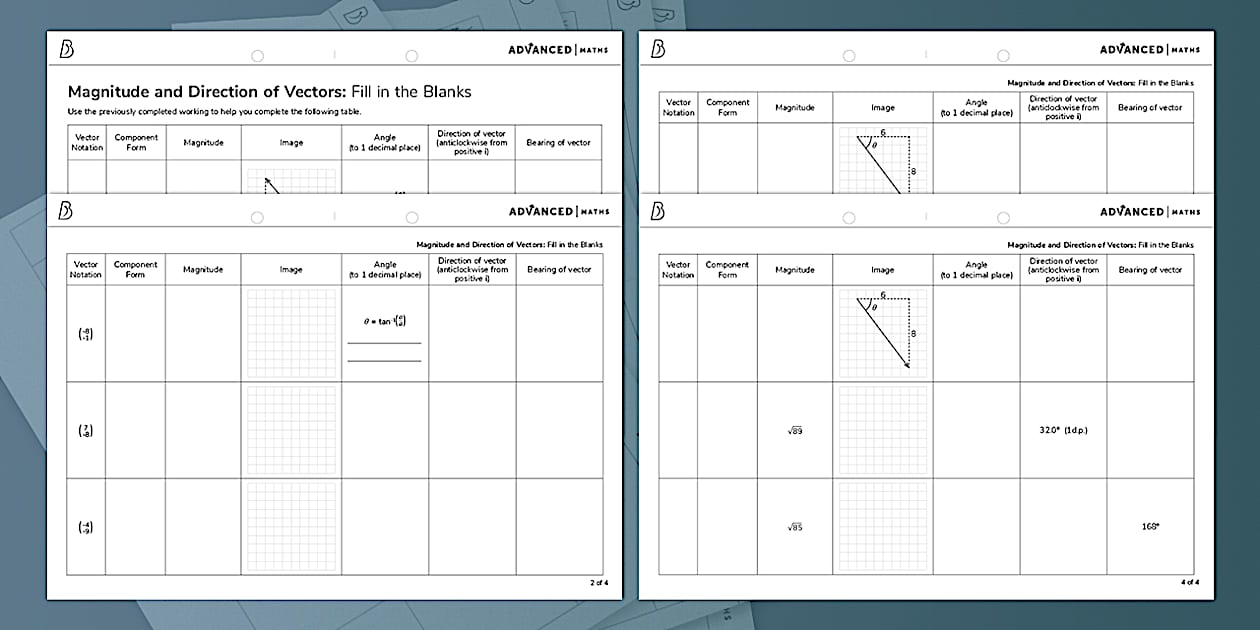Click the 320° (1d.p.) direction value
This screenshot has width=1260, height=630.
click(1063, 430)
